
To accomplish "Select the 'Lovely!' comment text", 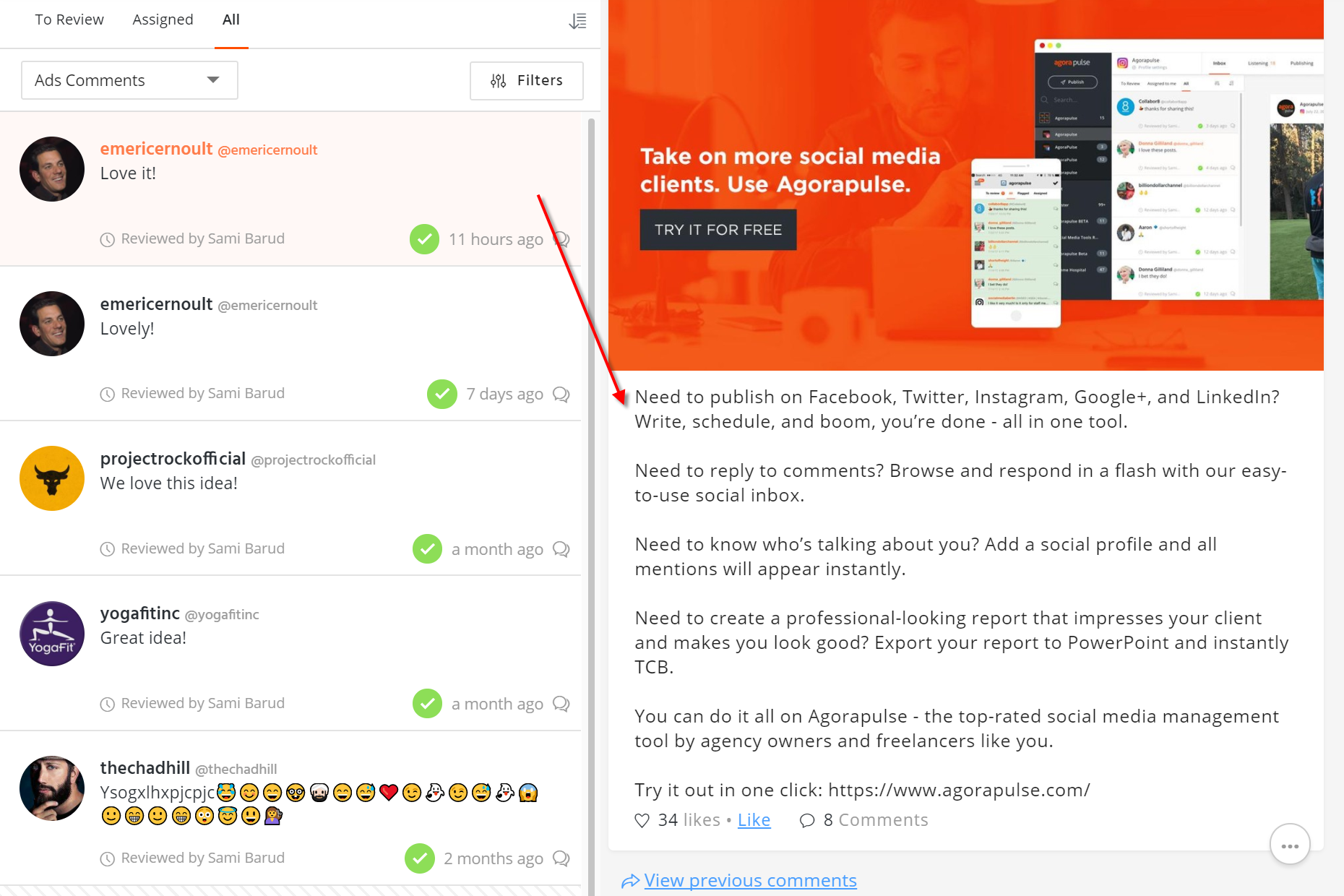I will pyautogui.click(x=127, y=329).
